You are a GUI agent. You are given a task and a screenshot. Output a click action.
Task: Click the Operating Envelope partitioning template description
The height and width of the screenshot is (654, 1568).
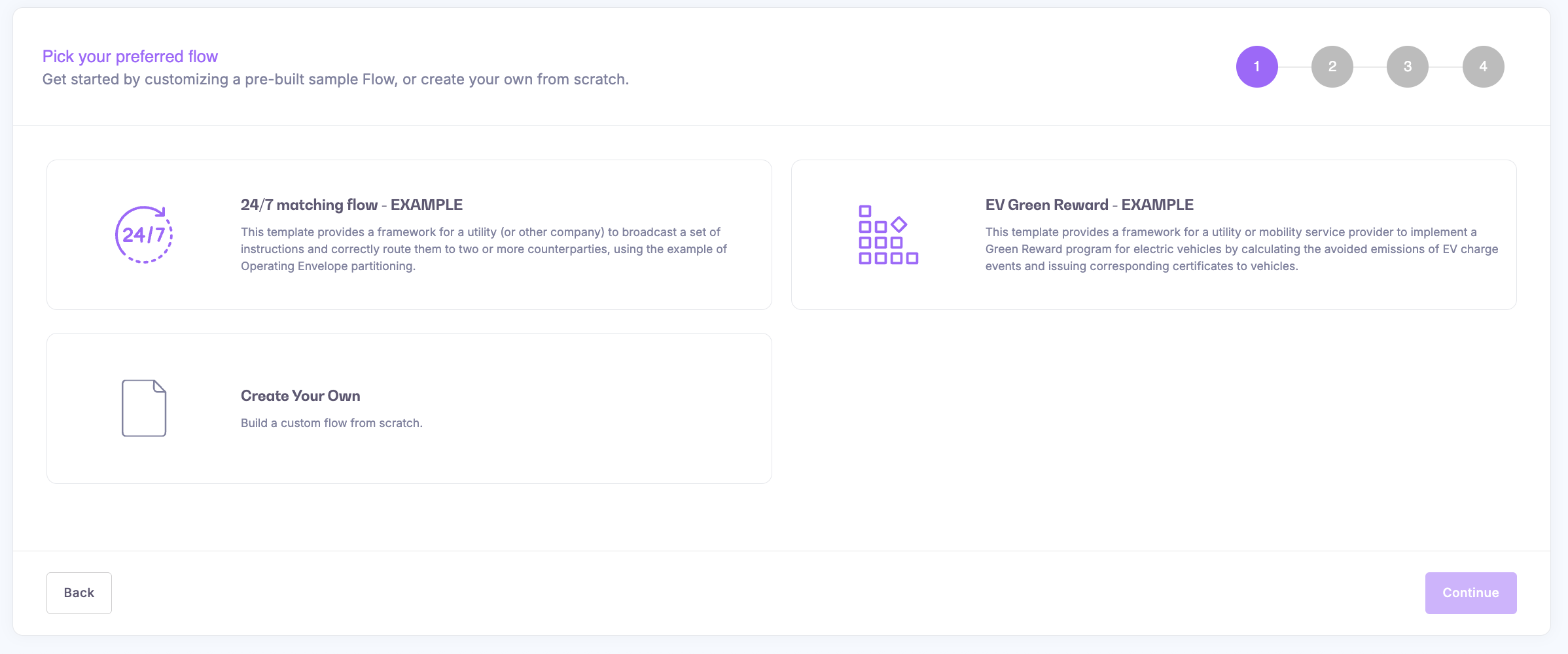point(484,249)
